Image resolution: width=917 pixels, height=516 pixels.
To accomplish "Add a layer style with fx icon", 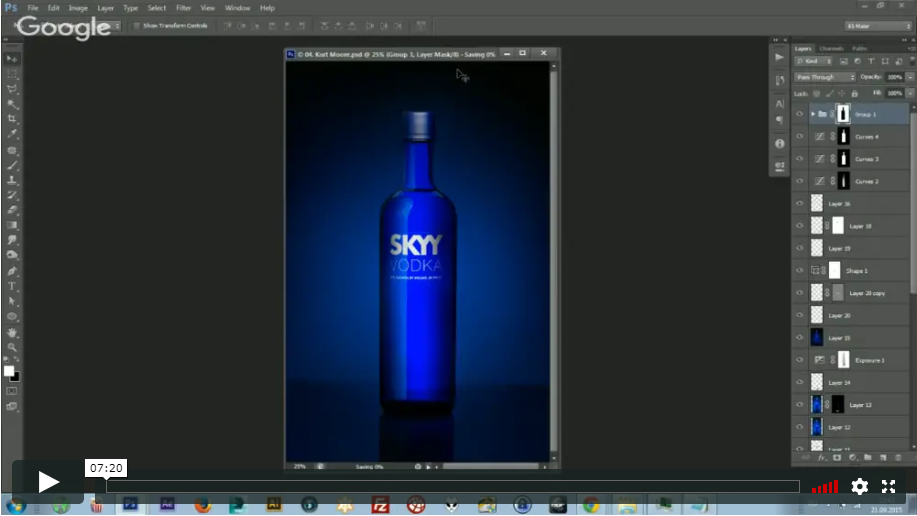I will [822, 457].
